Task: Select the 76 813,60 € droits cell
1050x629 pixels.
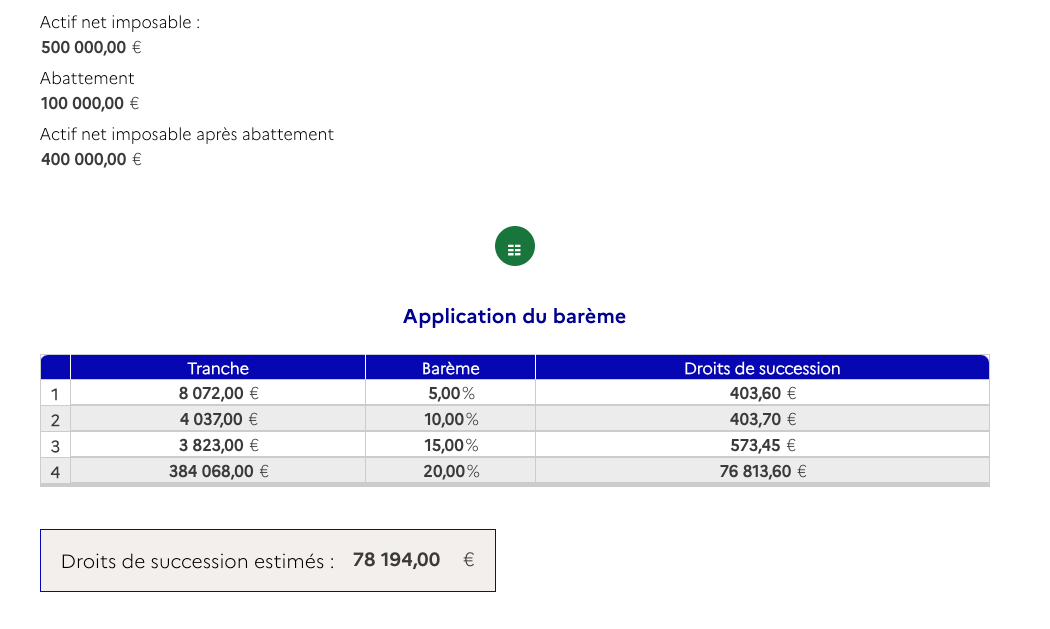Action: (x=763, y=472)
